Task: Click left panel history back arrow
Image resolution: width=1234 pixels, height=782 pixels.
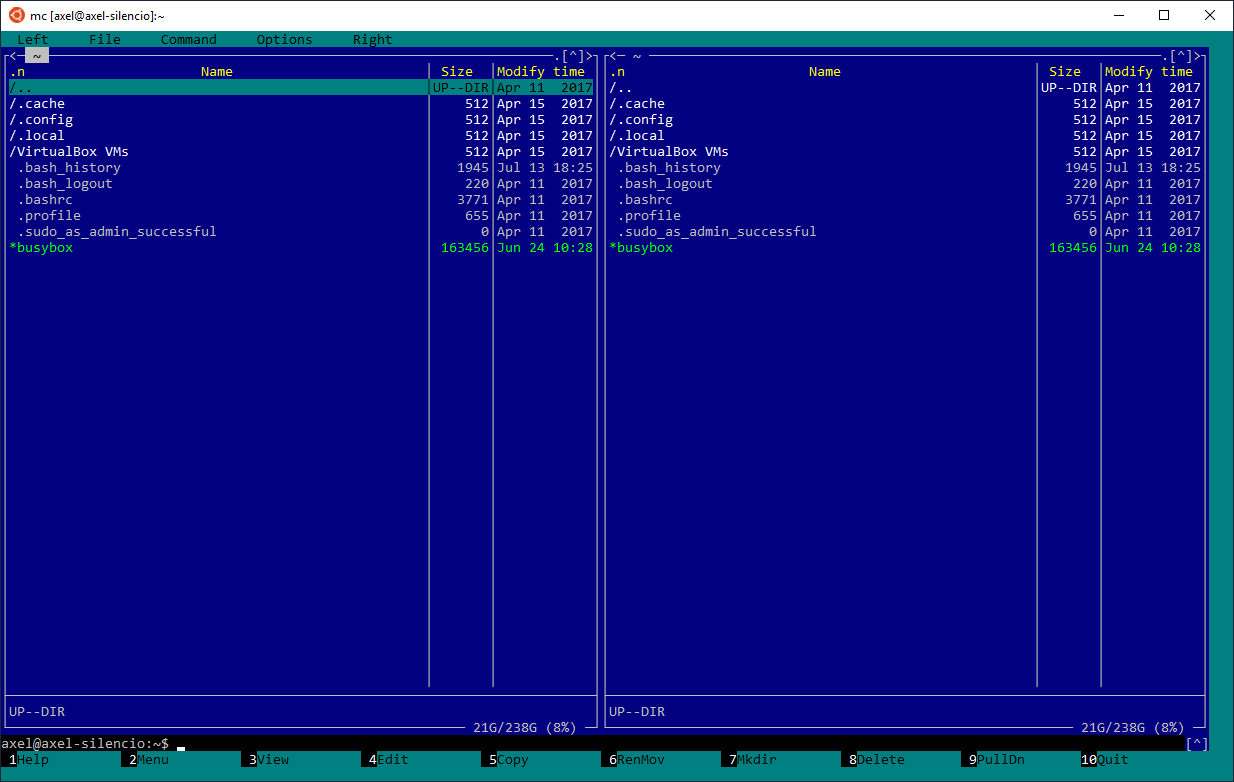Action: tap(13, 56)
